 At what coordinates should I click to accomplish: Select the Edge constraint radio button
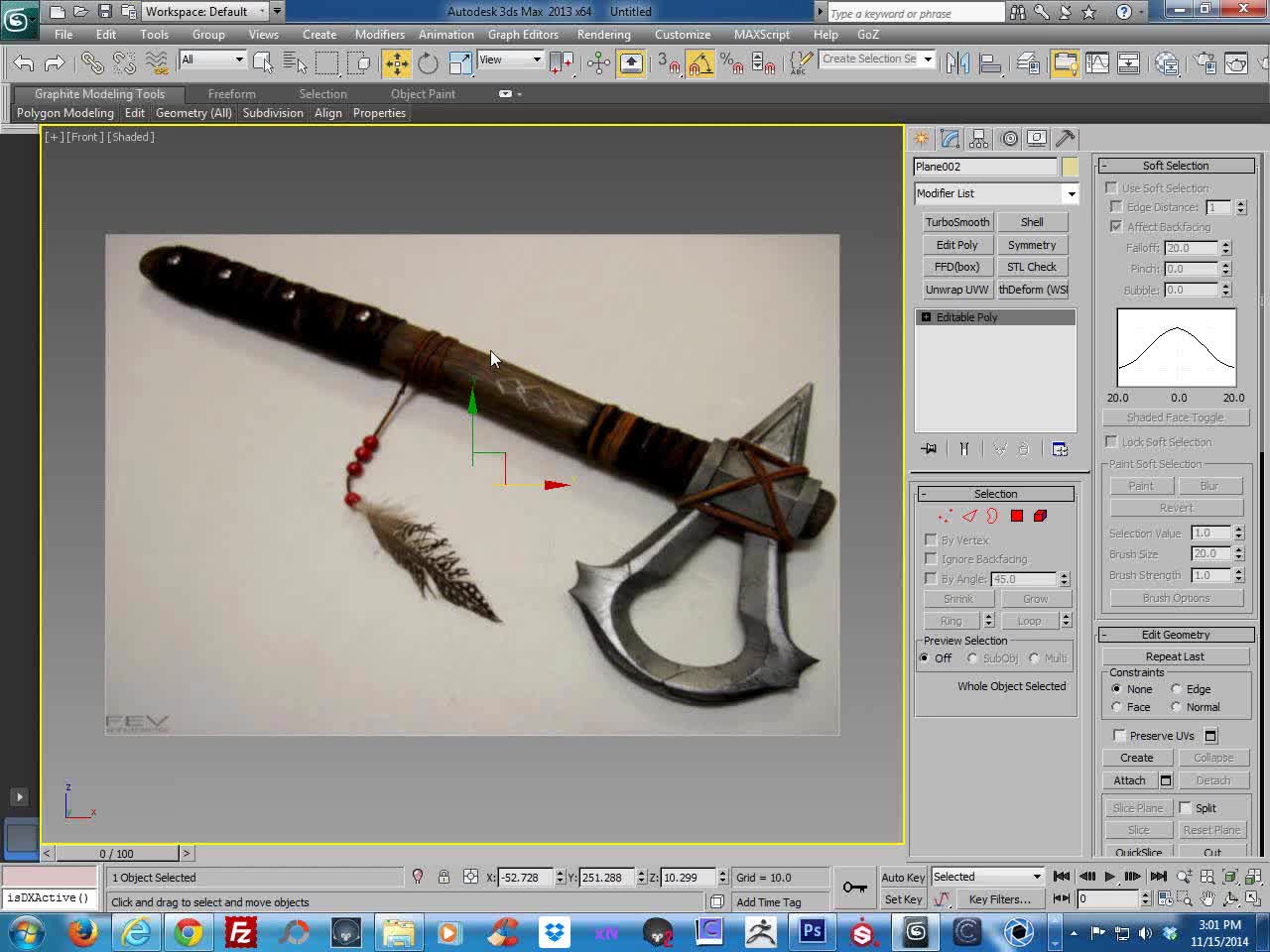coord(1176,689)
